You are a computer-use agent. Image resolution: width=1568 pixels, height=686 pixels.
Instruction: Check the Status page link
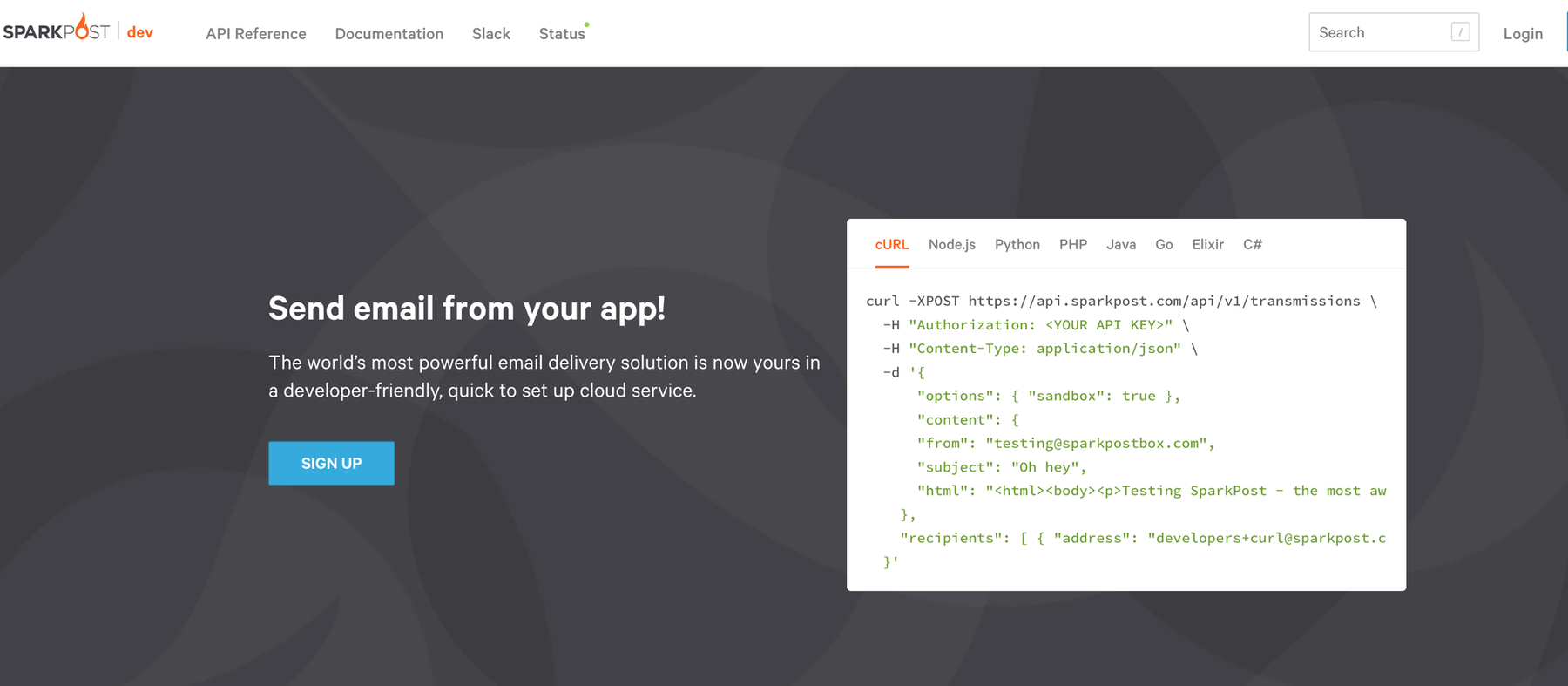(562, 34)
